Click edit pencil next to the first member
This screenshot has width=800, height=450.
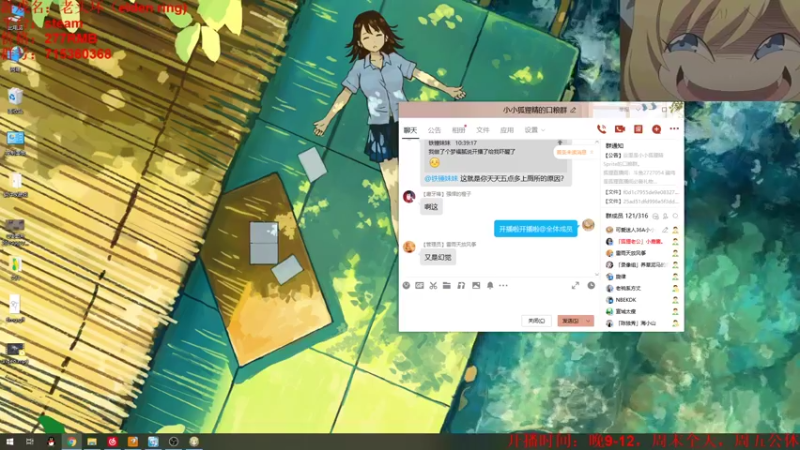click(x=665, y=230)
